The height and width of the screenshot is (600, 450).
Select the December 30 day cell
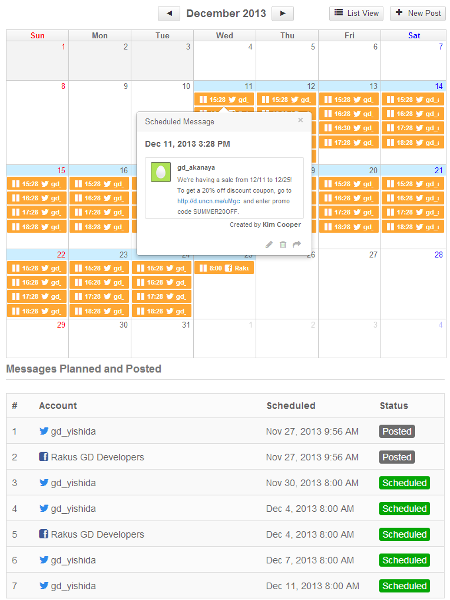coord(99,338)
